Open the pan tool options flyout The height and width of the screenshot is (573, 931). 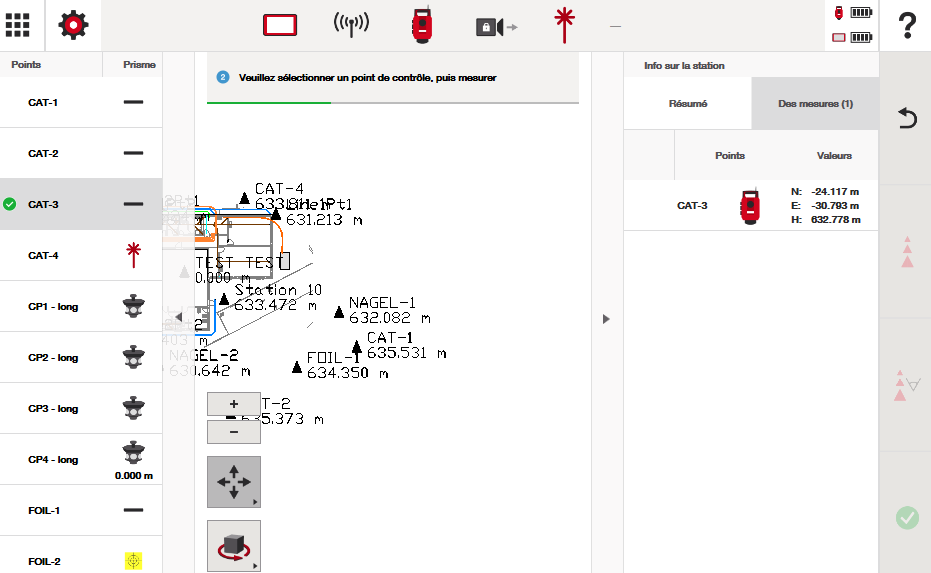click(233, 483)
